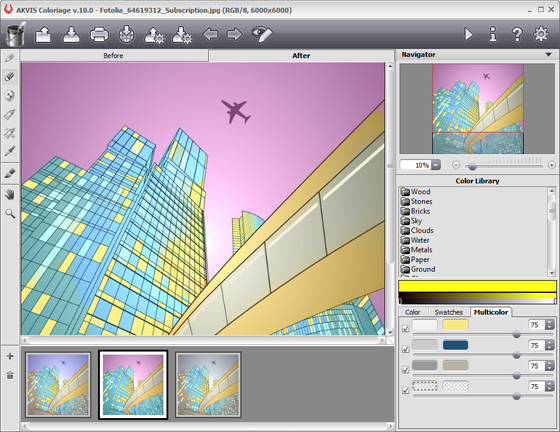Publish image using the globe icon

tap(126, 34)
